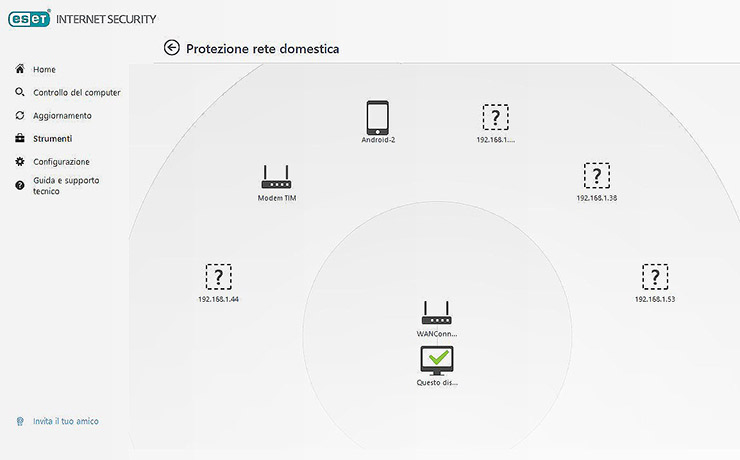Click the Questo dis... label text

(x=437, y=383)
